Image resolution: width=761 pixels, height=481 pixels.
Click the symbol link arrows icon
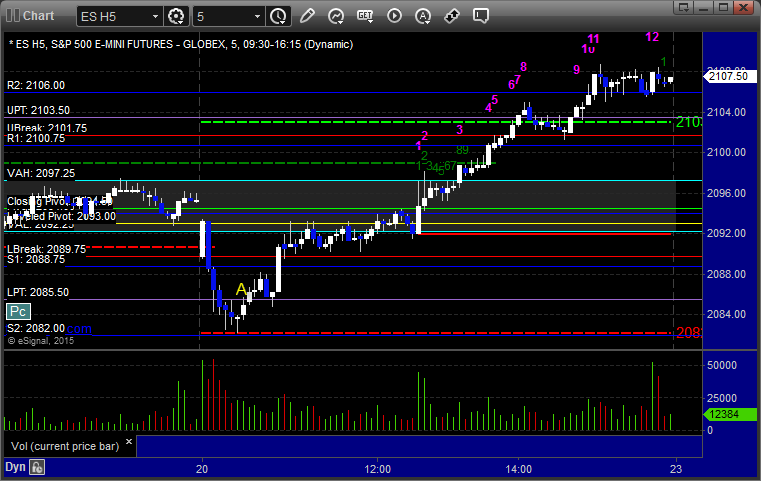452,16
